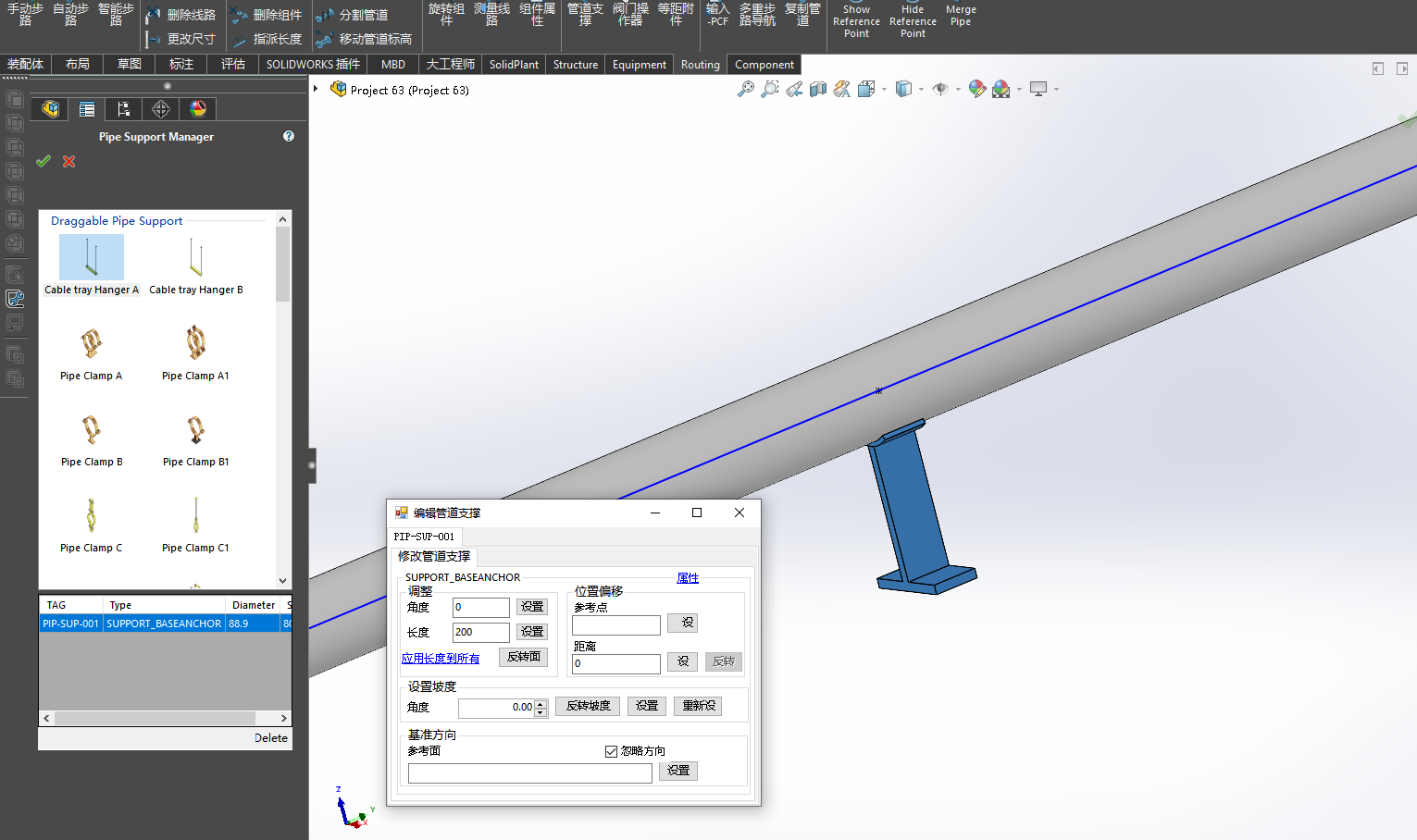The width and height of the screenshot is (1417, 840).
Task: Click 距离 distance input field
Action: 616,663
